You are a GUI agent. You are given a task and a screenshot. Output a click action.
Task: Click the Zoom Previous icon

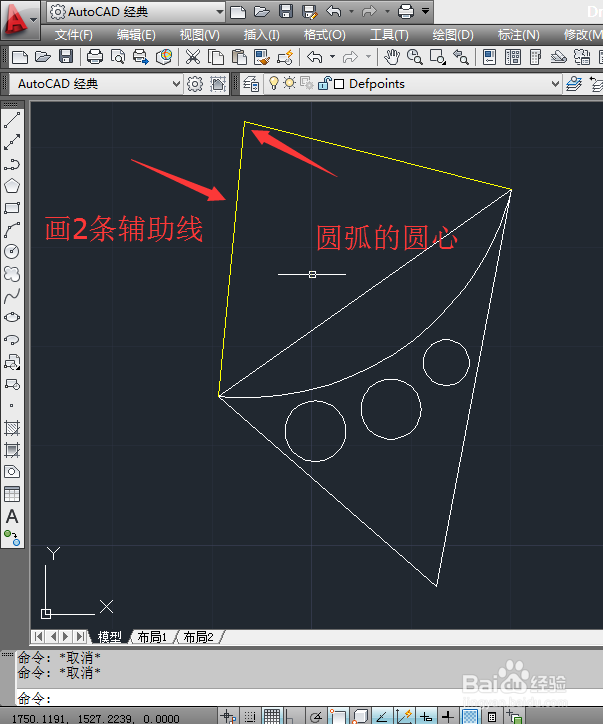pos(461,57)
